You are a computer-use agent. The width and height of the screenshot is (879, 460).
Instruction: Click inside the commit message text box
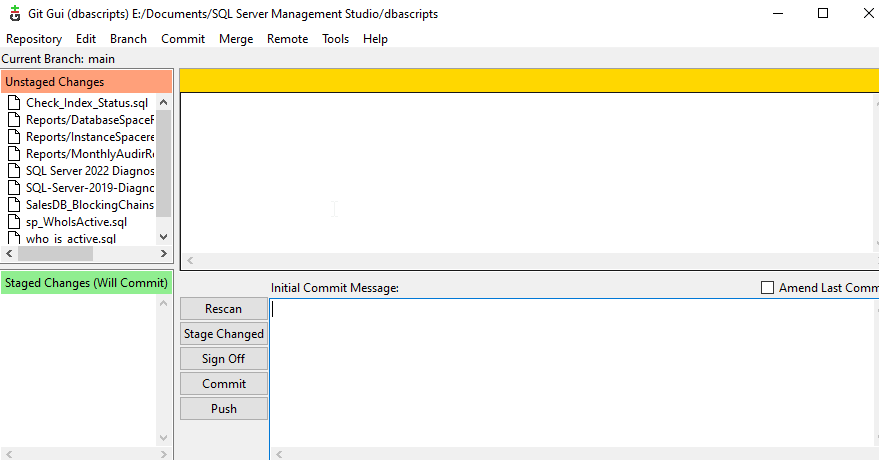(570, 370)
